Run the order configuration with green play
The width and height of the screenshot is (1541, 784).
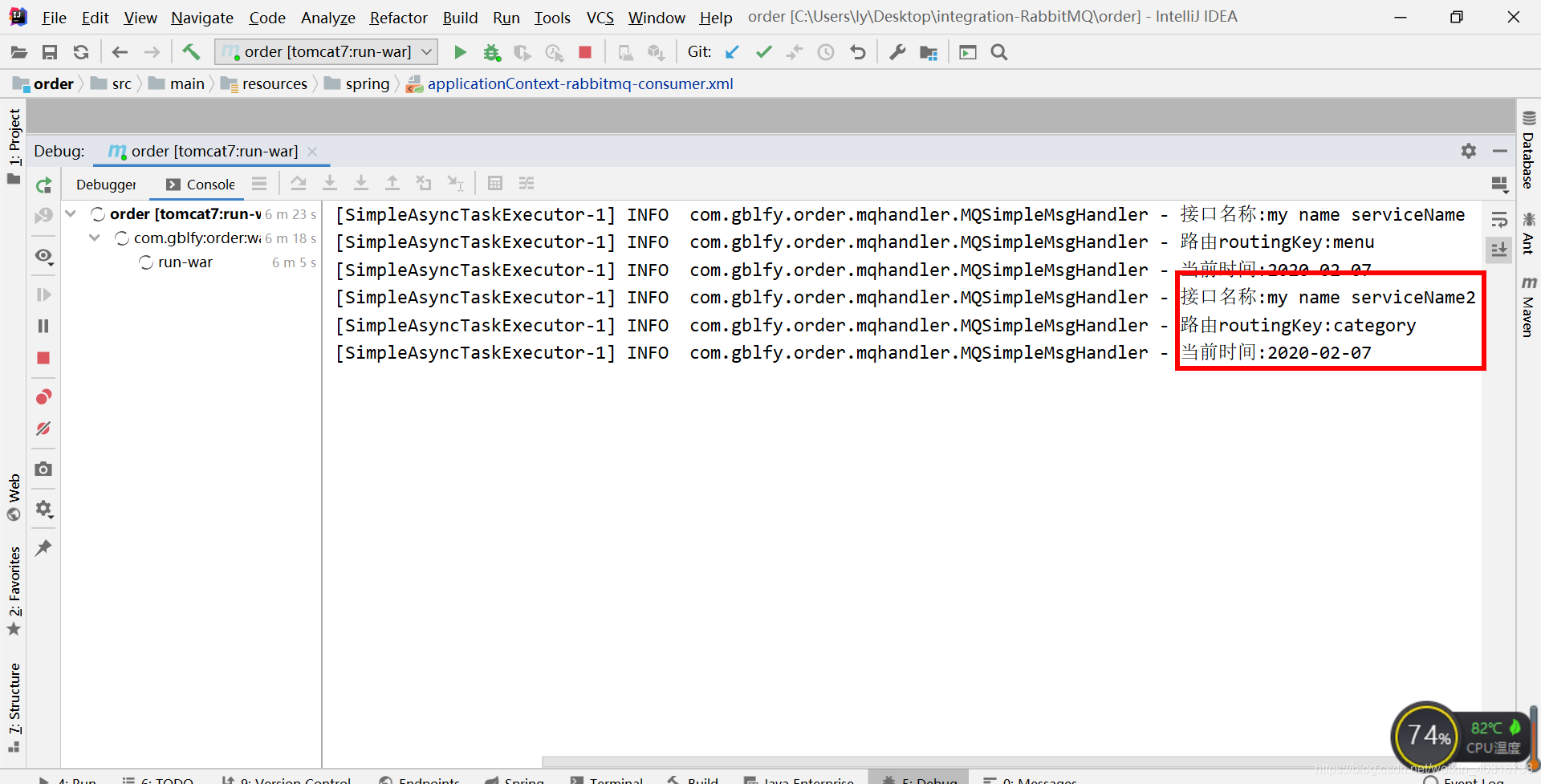460,52
